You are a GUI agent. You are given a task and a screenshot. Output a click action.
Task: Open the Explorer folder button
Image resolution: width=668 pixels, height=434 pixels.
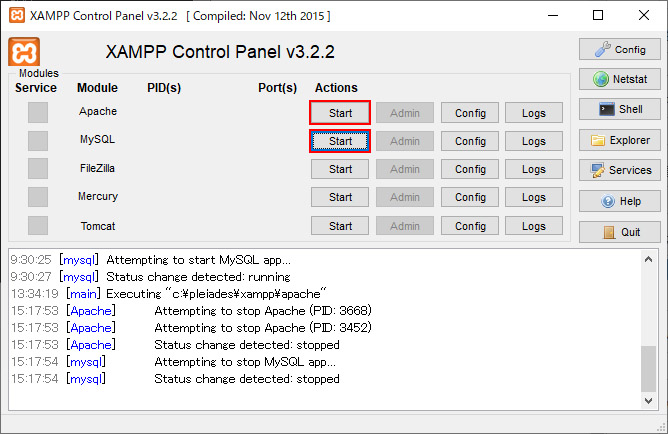point(619,140)
